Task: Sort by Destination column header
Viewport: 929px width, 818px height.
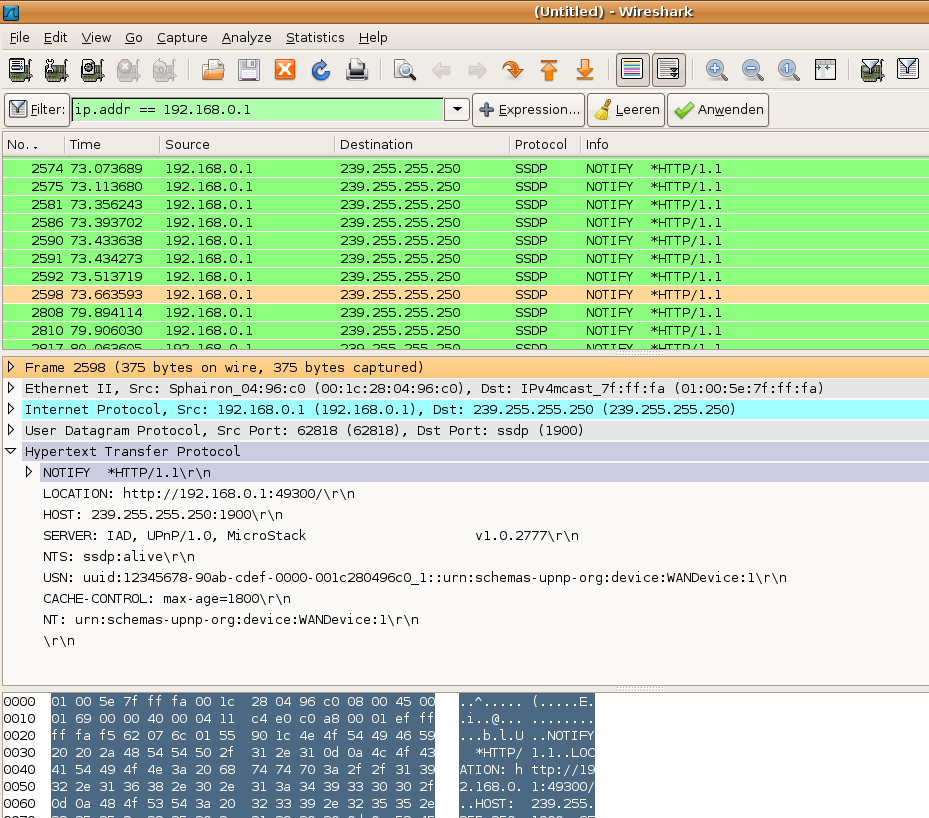Action: [422, 145]
